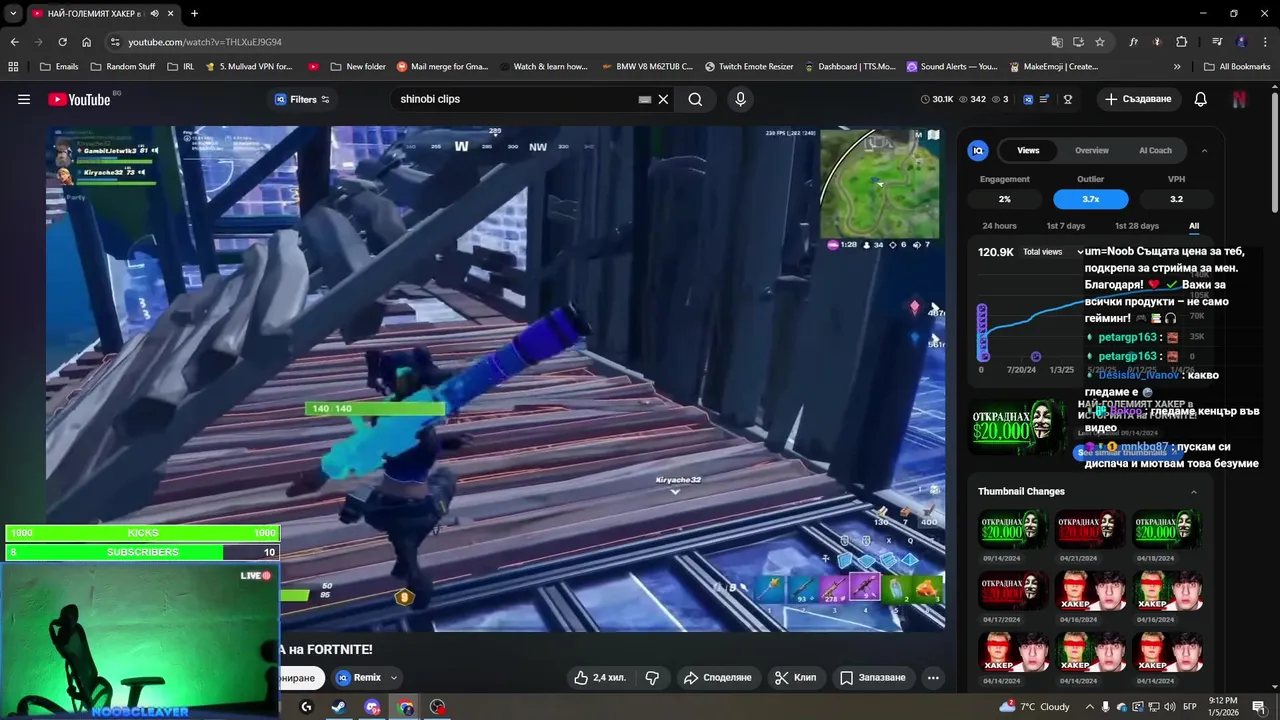Reload the page
Image resolution: width=1280 pixels, height=720 pixels.
point(62,42)
